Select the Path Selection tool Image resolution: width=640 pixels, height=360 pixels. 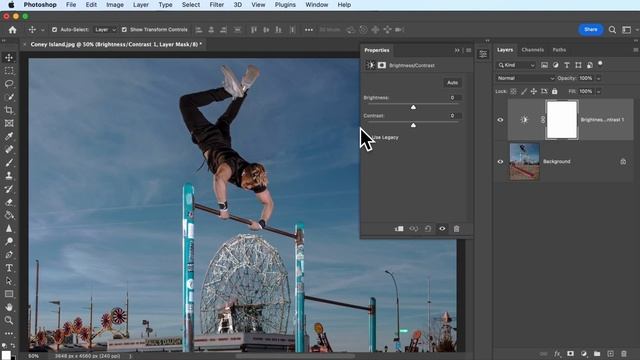[9, 281]
